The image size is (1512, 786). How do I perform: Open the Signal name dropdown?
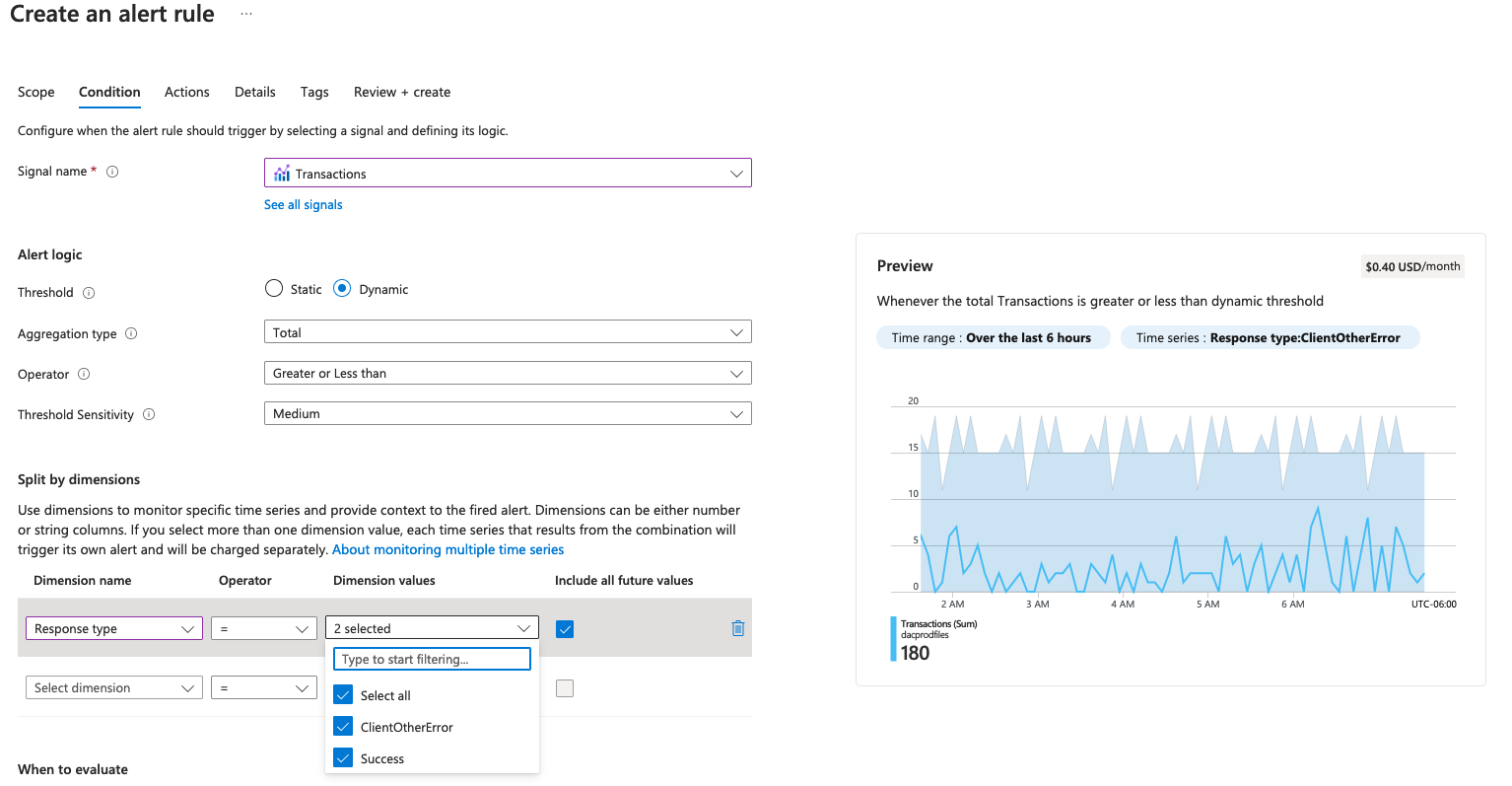click(x=508, y=174)
